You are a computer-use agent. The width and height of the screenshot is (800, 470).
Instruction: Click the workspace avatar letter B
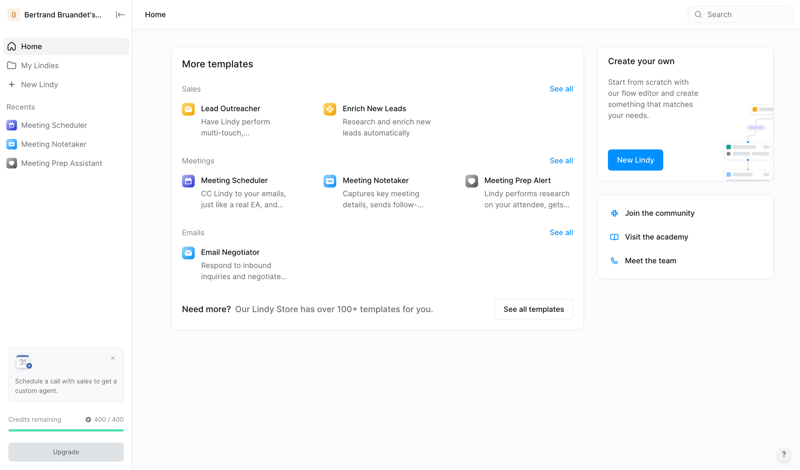(x=14, y=15)
